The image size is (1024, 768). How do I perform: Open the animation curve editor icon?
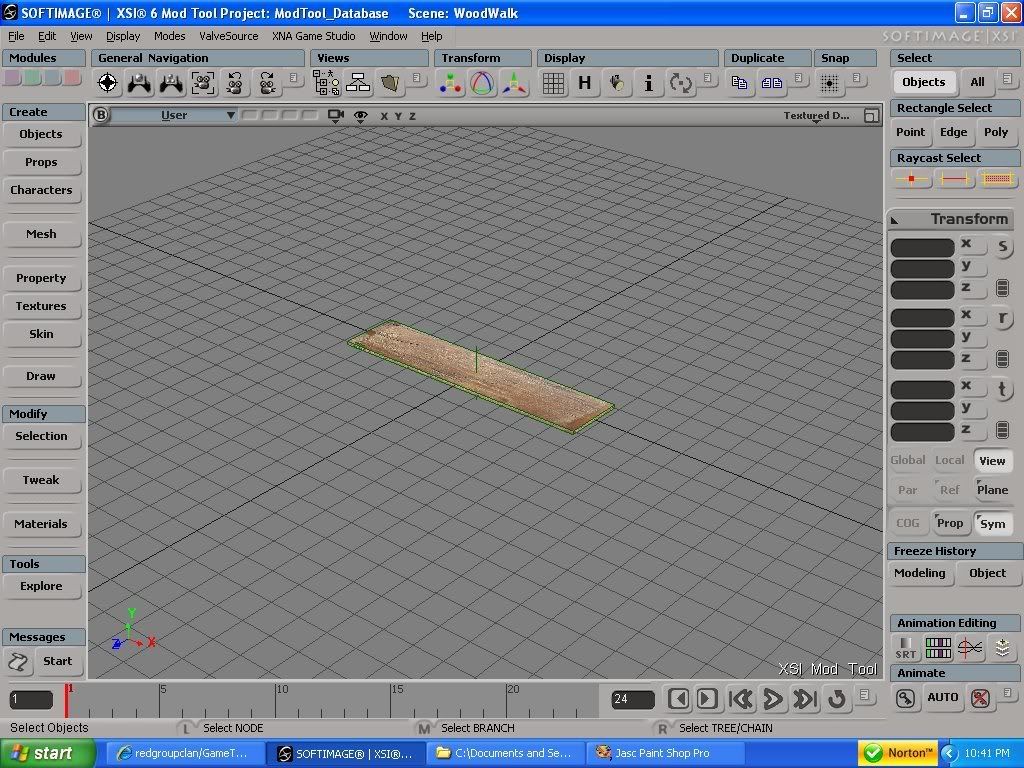tap(970, 648)
